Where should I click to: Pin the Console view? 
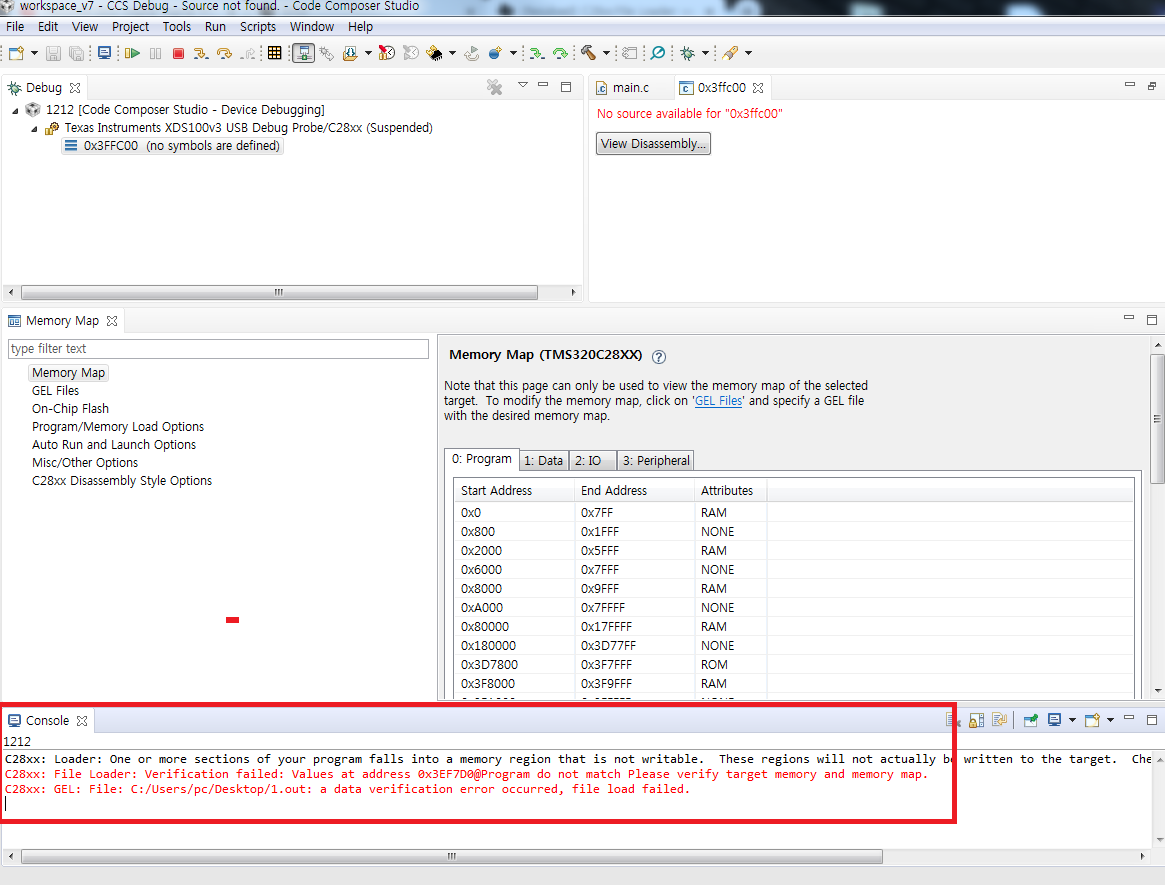tap(1030, 720)
